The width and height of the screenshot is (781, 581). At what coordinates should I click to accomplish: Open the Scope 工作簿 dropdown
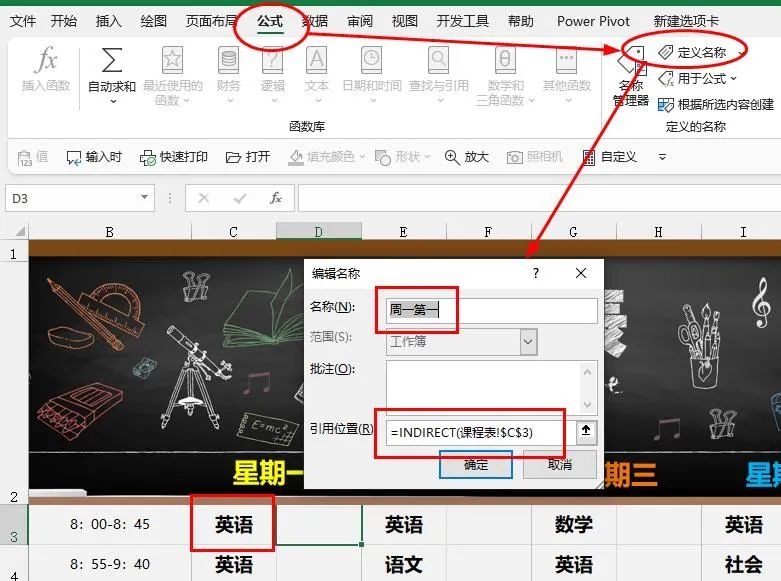528,342
